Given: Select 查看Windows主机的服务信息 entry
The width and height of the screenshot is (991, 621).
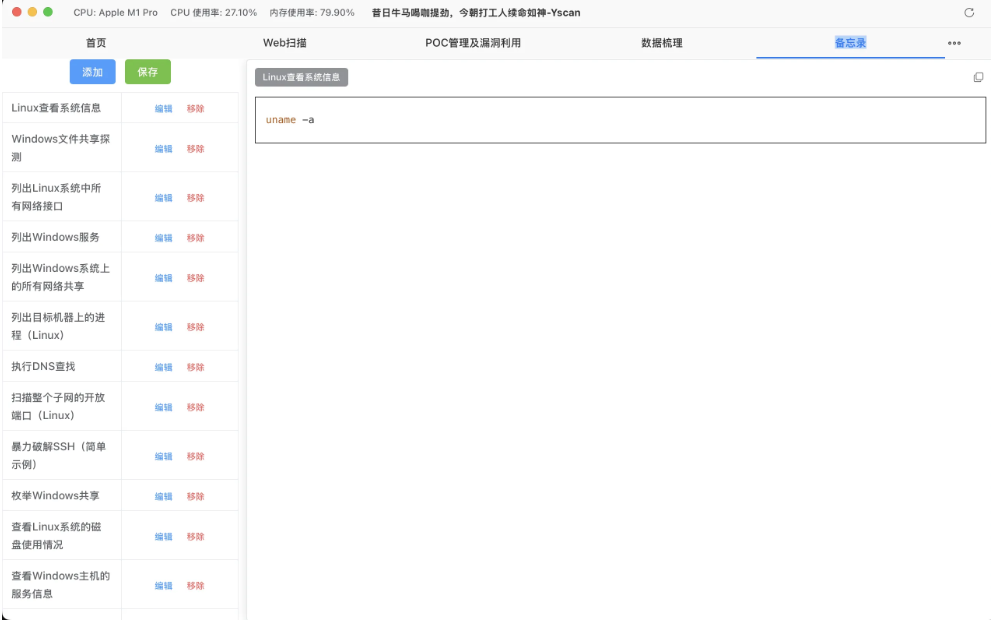Looking at the screenshot, I should [x=61, y=585].
